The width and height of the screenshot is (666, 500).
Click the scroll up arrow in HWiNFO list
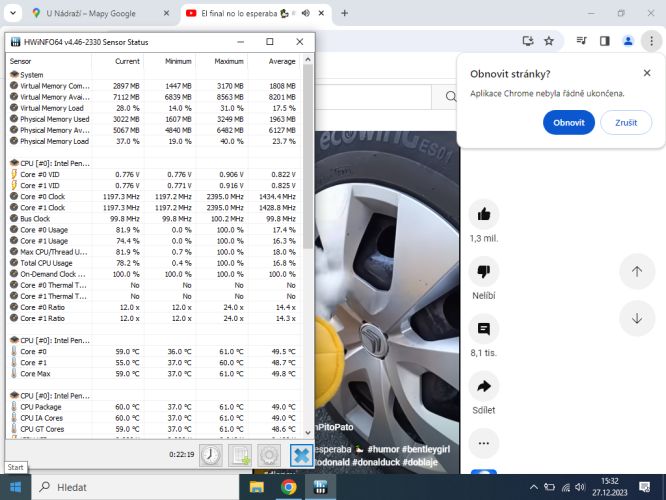pyautogui.click(x=308, y=60)
